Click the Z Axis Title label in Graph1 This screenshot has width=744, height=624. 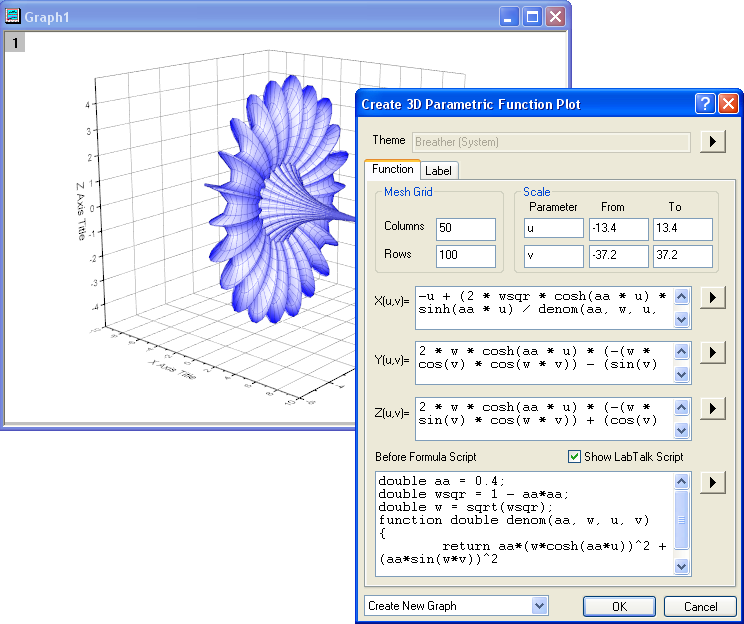(81, 211)
